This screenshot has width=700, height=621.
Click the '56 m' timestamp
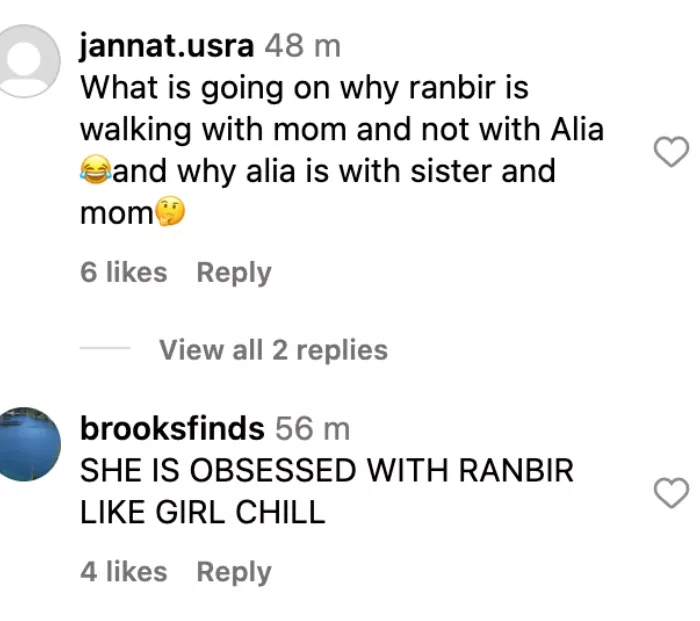pyautogui.click(x=313, y=429)
